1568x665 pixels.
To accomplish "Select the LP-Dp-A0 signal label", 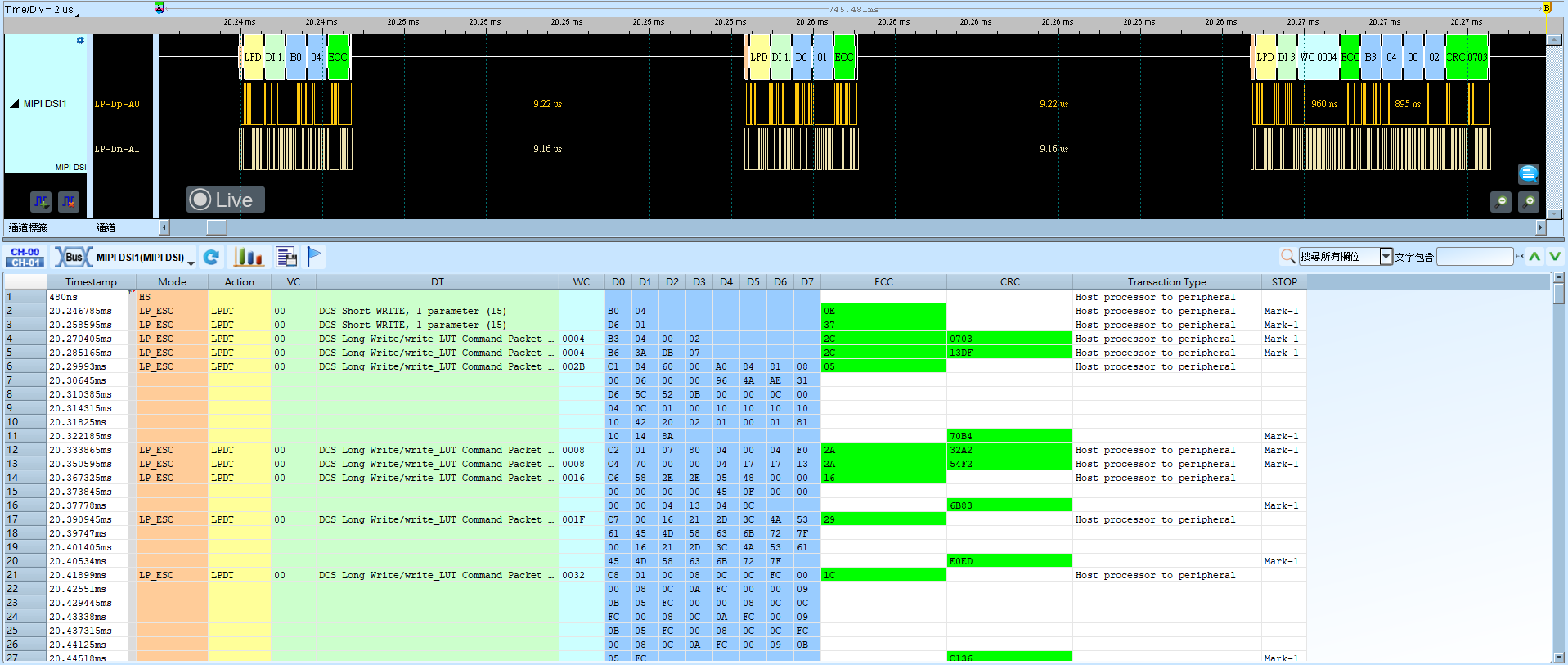I will (117, 104).
